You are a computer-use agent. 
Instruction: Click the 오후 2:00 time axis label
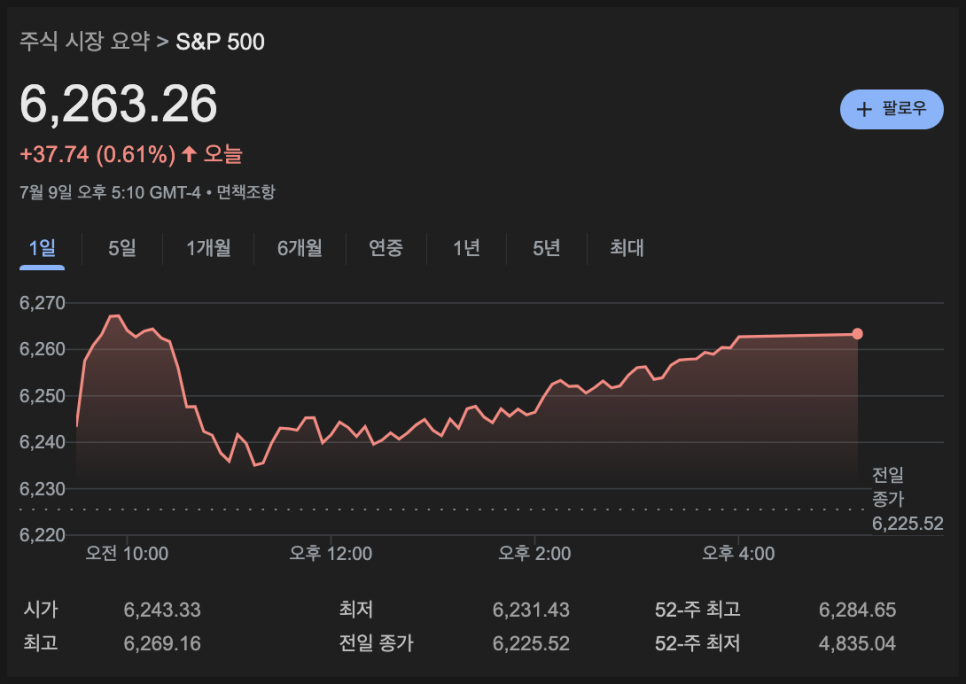(x=535, y=553)
